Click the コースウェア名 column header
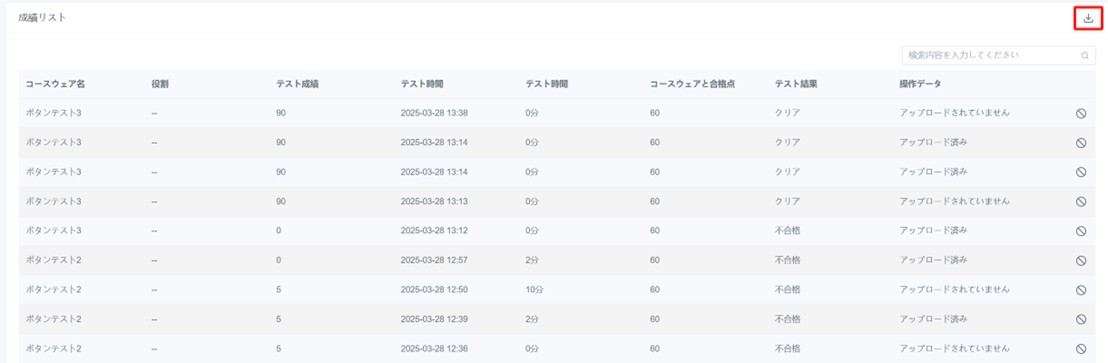This screenshot has height=363, width=1108. point(55,83)
